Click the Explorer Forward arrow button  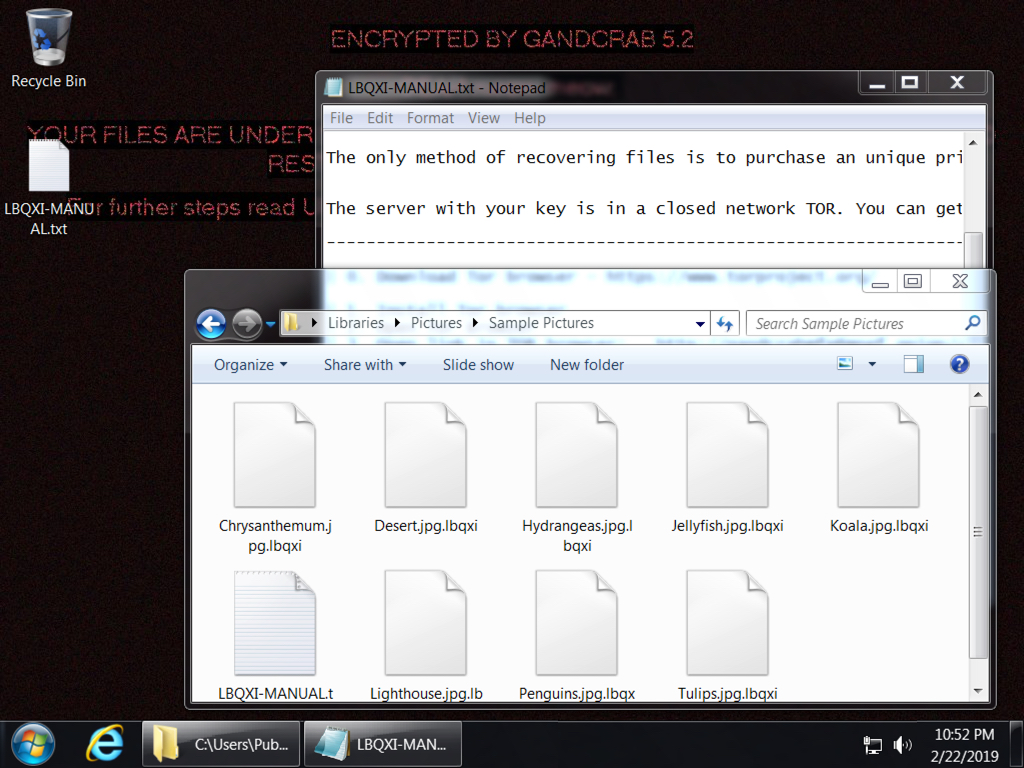click(246, 323)
